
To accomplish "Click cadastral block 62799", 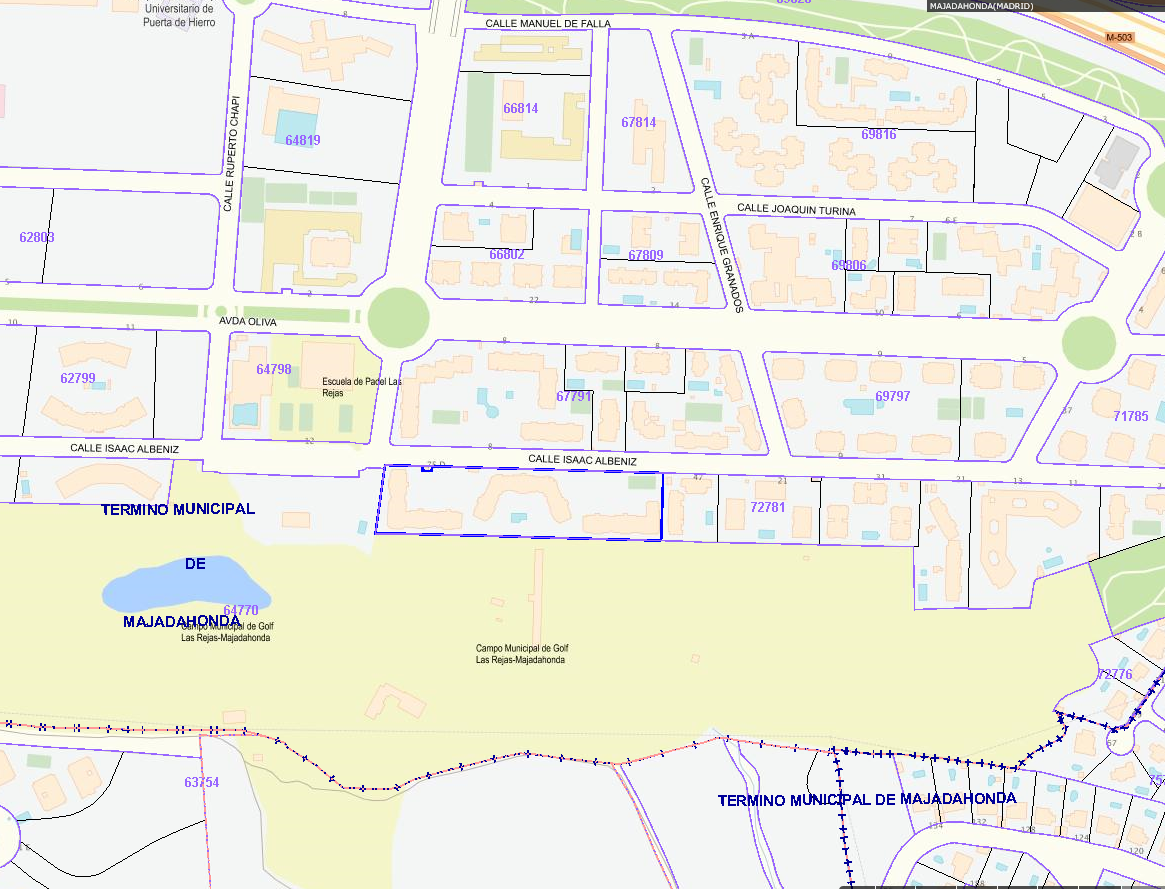I will point(77,378).
